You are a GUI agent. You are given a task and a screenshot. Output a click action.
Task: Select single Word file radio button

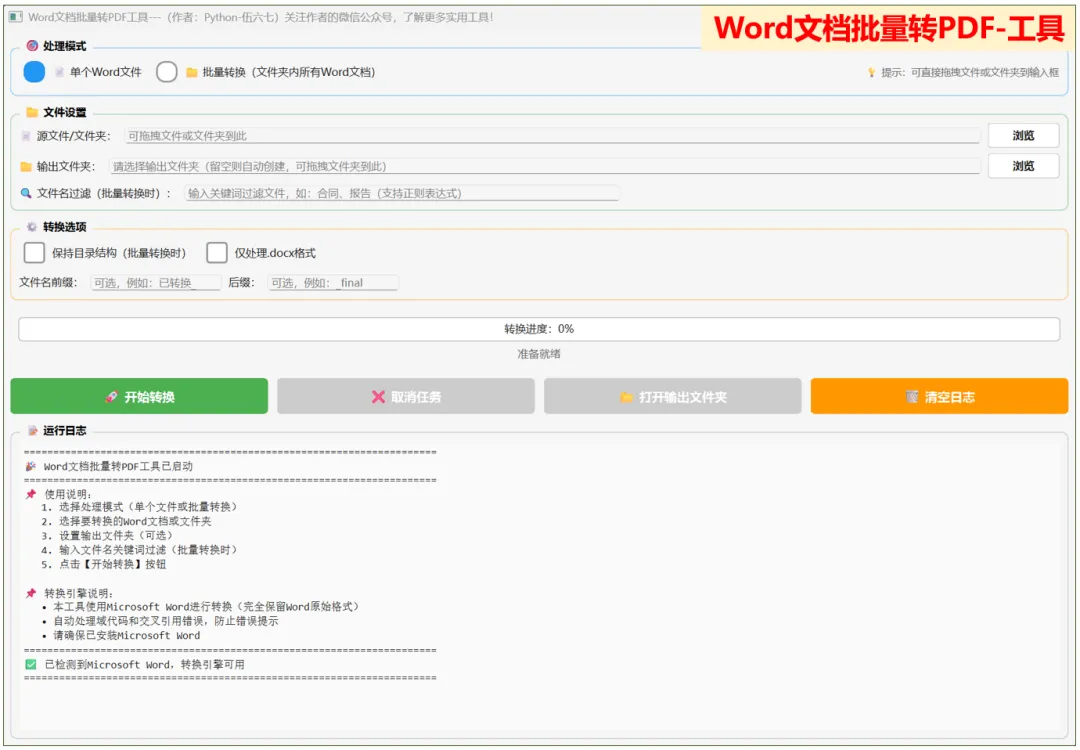click(x=34, y=72)
